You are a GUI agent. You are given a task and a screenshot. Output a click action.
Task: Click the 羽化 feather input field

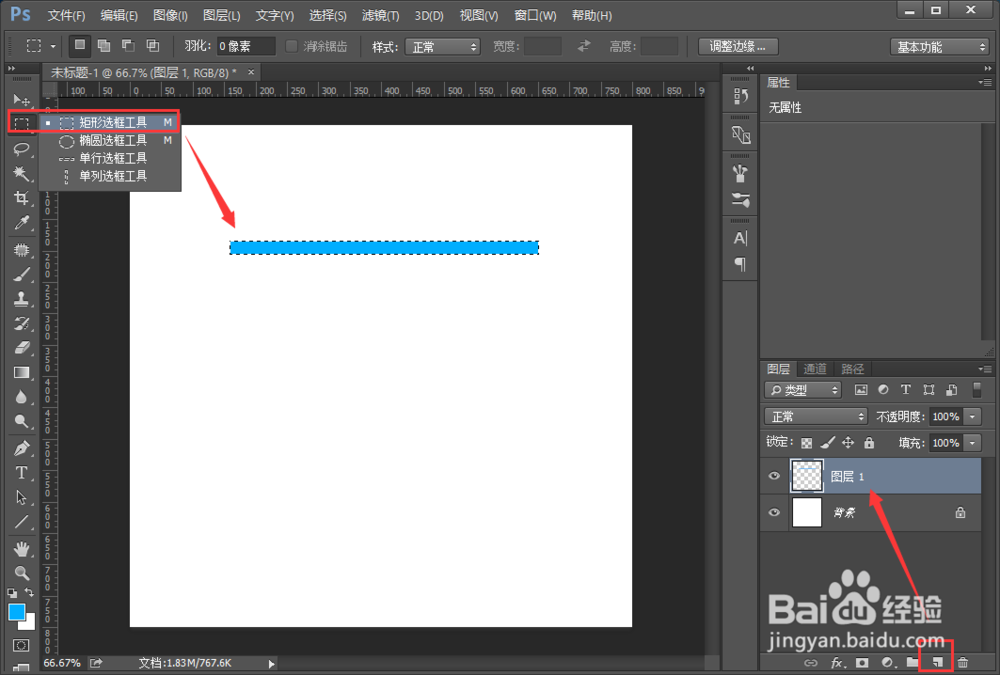[246, 46]
